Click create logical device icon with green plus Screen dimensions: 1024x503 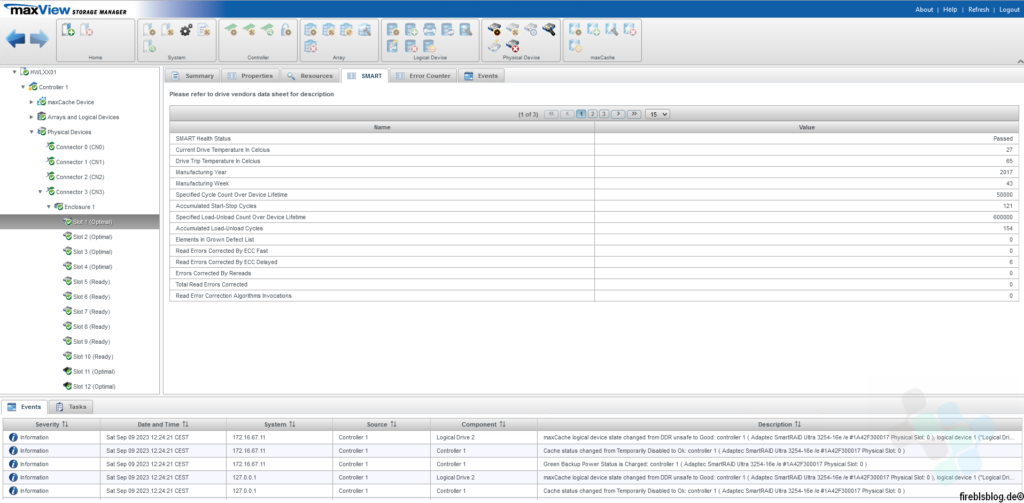pyautogui.click(x=411, y=29)
